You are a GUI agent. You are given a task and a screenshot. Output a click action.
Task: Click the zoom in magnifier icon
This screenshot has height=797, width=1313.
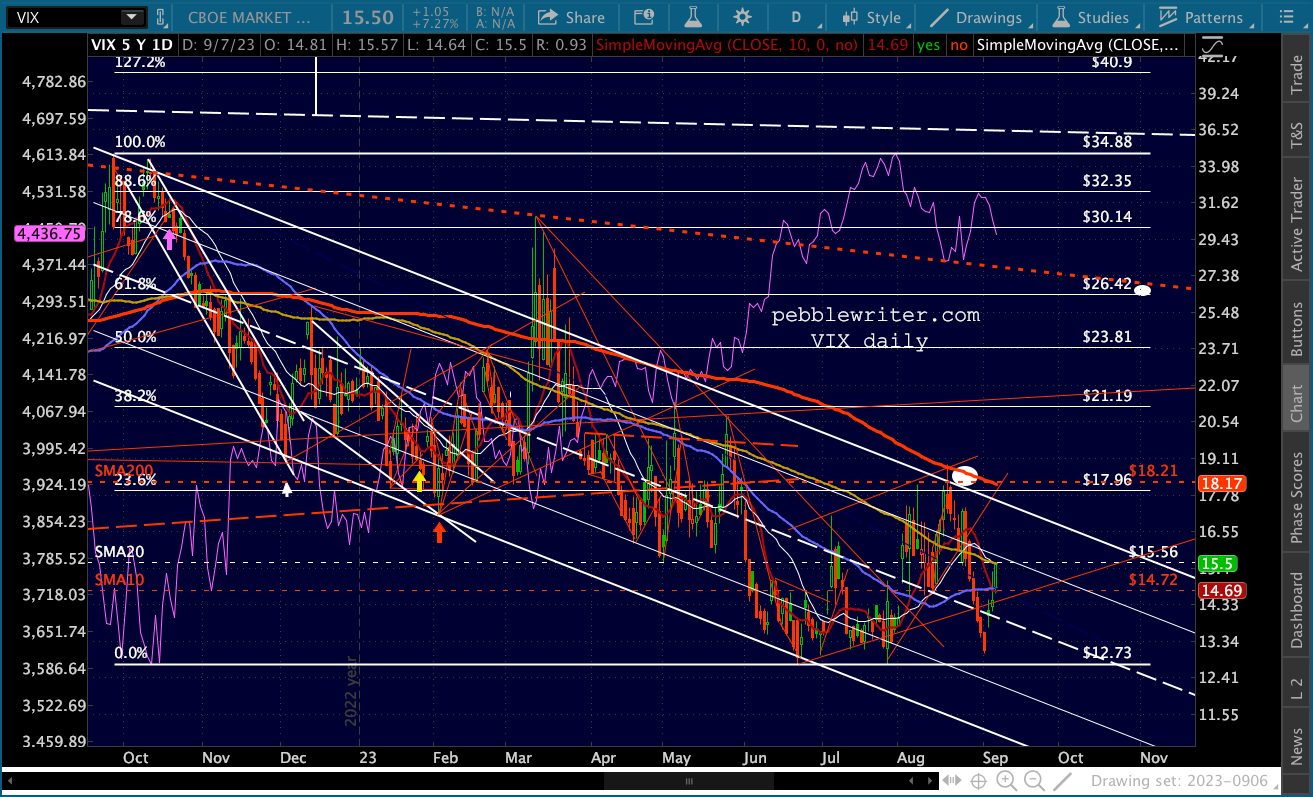[1005, 781]
